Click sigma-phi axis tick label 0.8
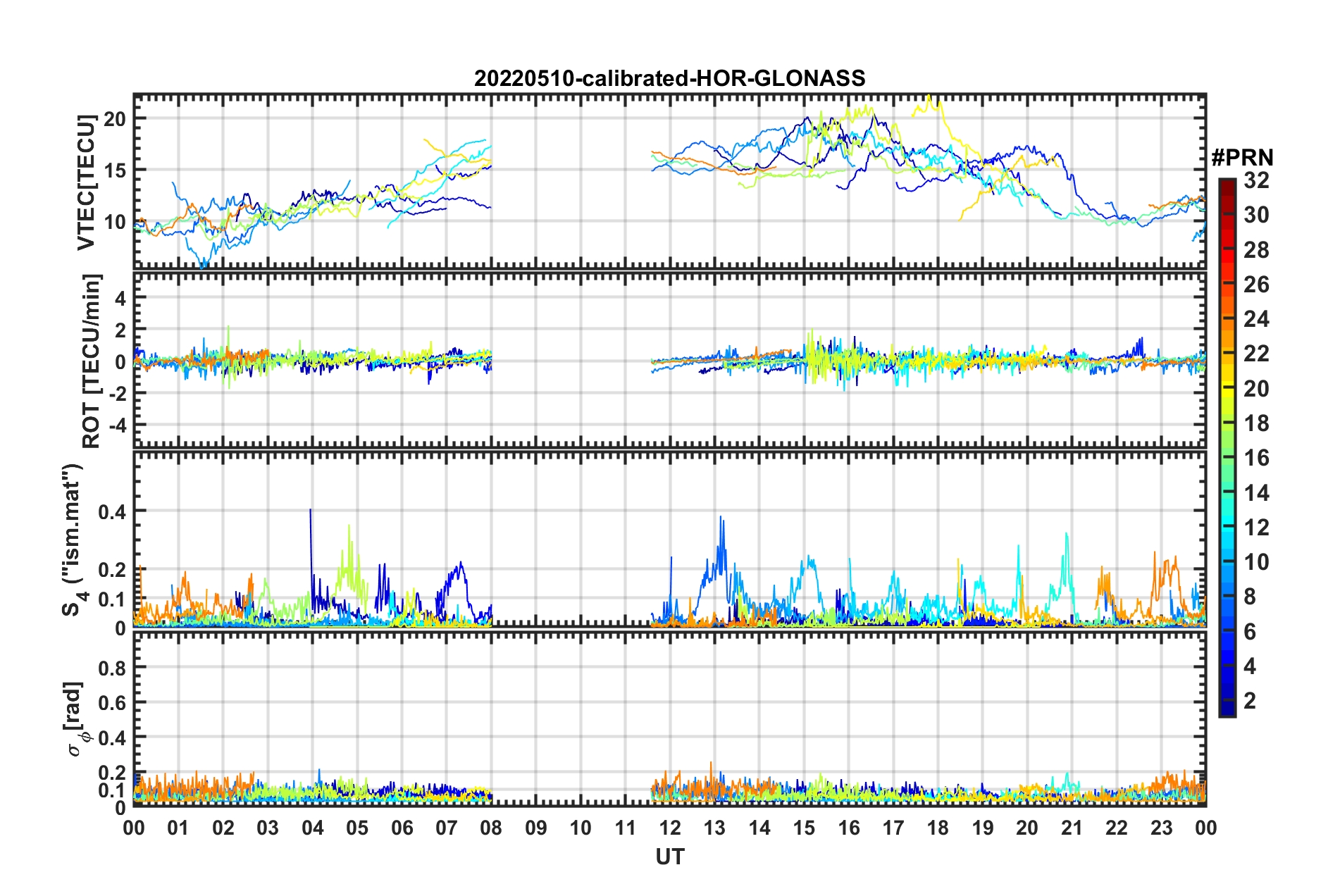This screenshot has width=1340, height=896. (112, 668)
